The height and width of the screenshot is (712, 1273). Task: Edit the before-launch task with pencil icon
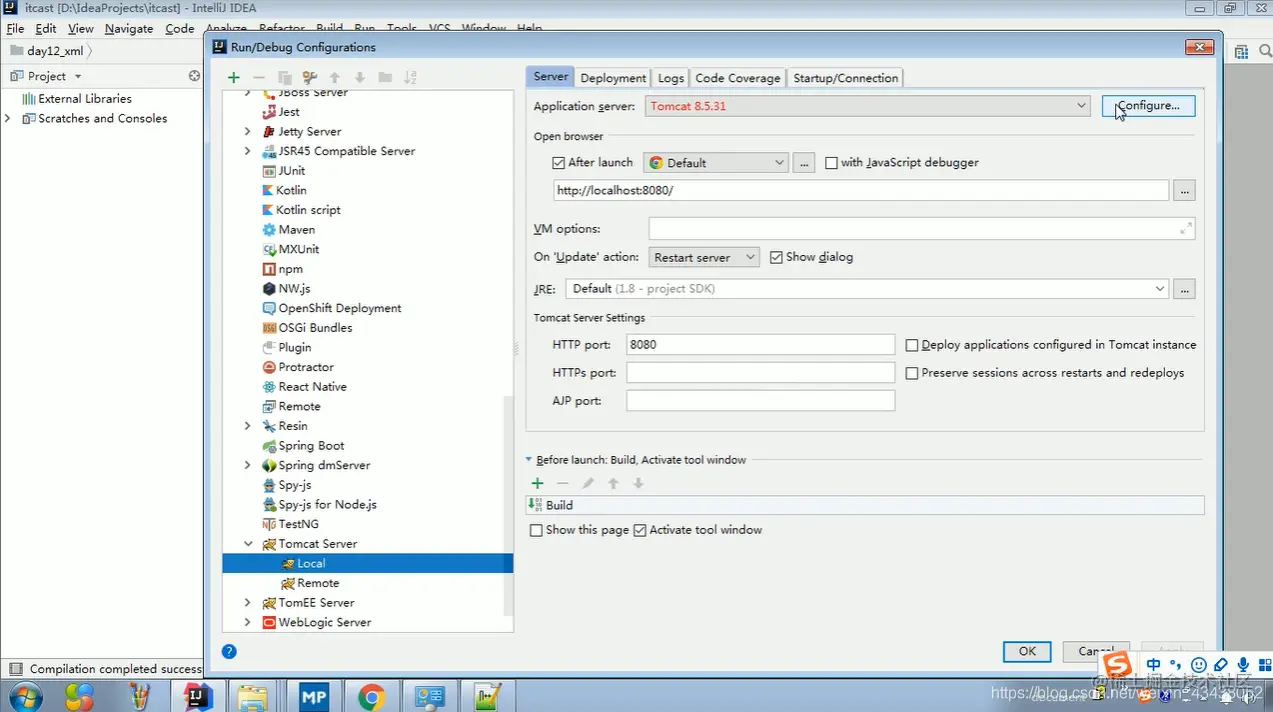[588, 483]
